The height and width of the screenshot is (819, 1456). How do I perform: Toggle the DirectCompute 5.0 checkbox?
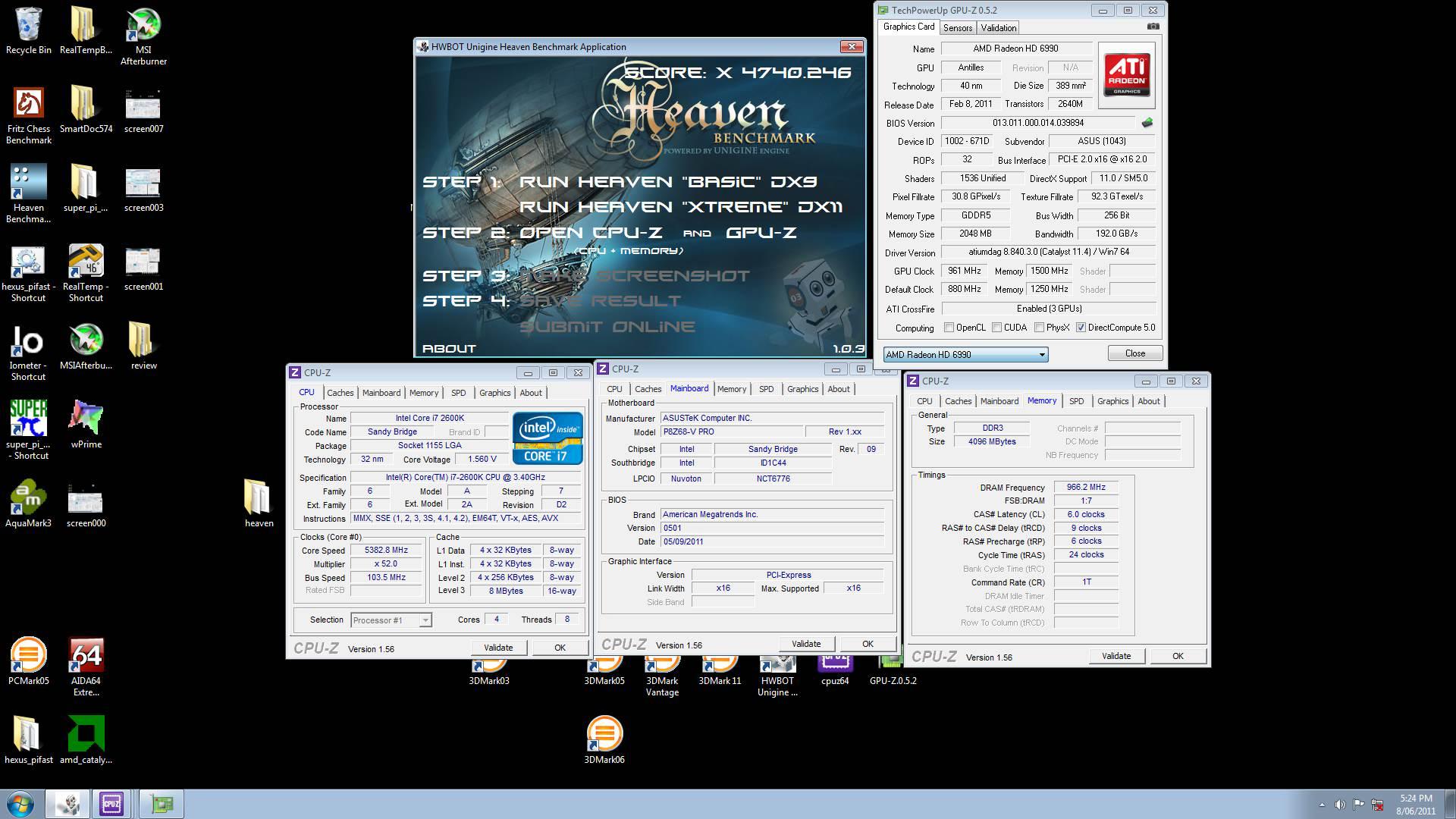[1081, 328]
